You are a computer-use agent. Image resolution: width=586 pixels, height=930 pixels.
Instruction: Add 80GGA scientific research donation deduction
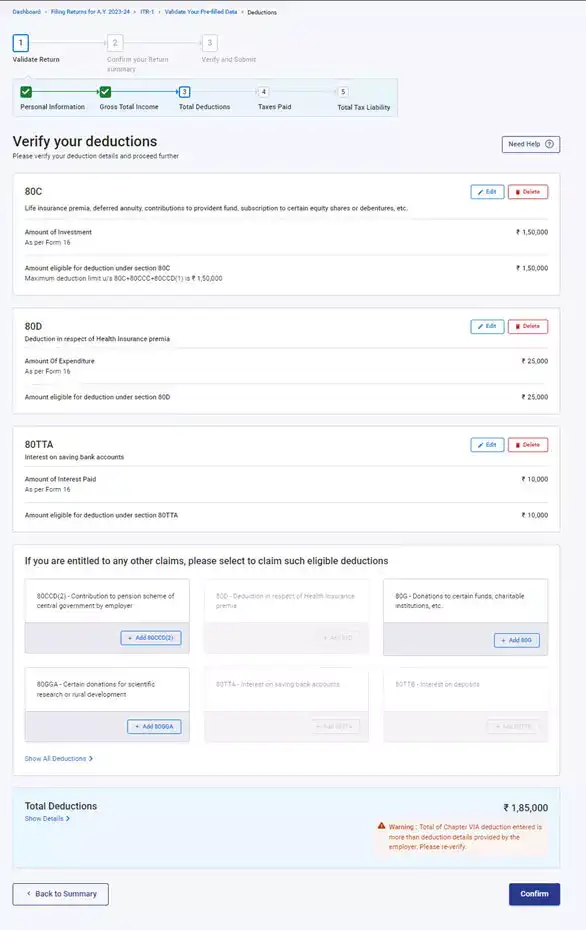point(154,727)
